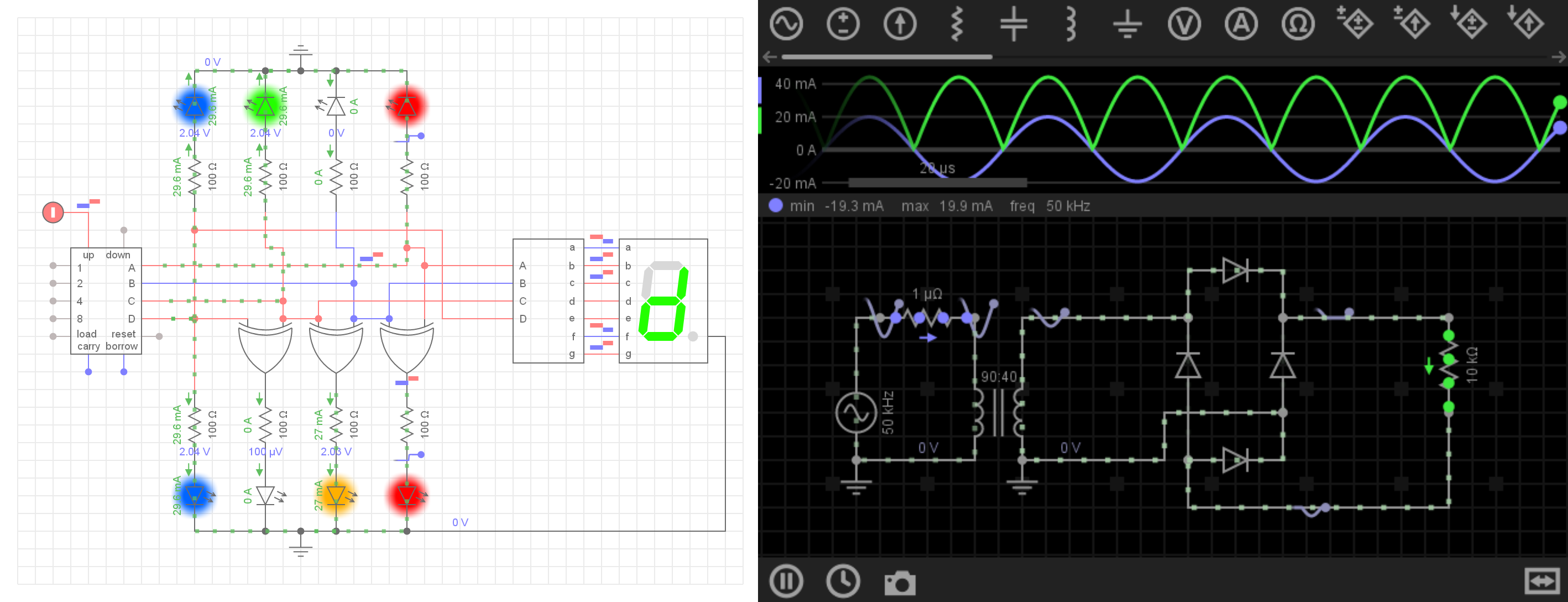Pause the running simulation
Screen dimensions: 1568x602
click(786, 582)
